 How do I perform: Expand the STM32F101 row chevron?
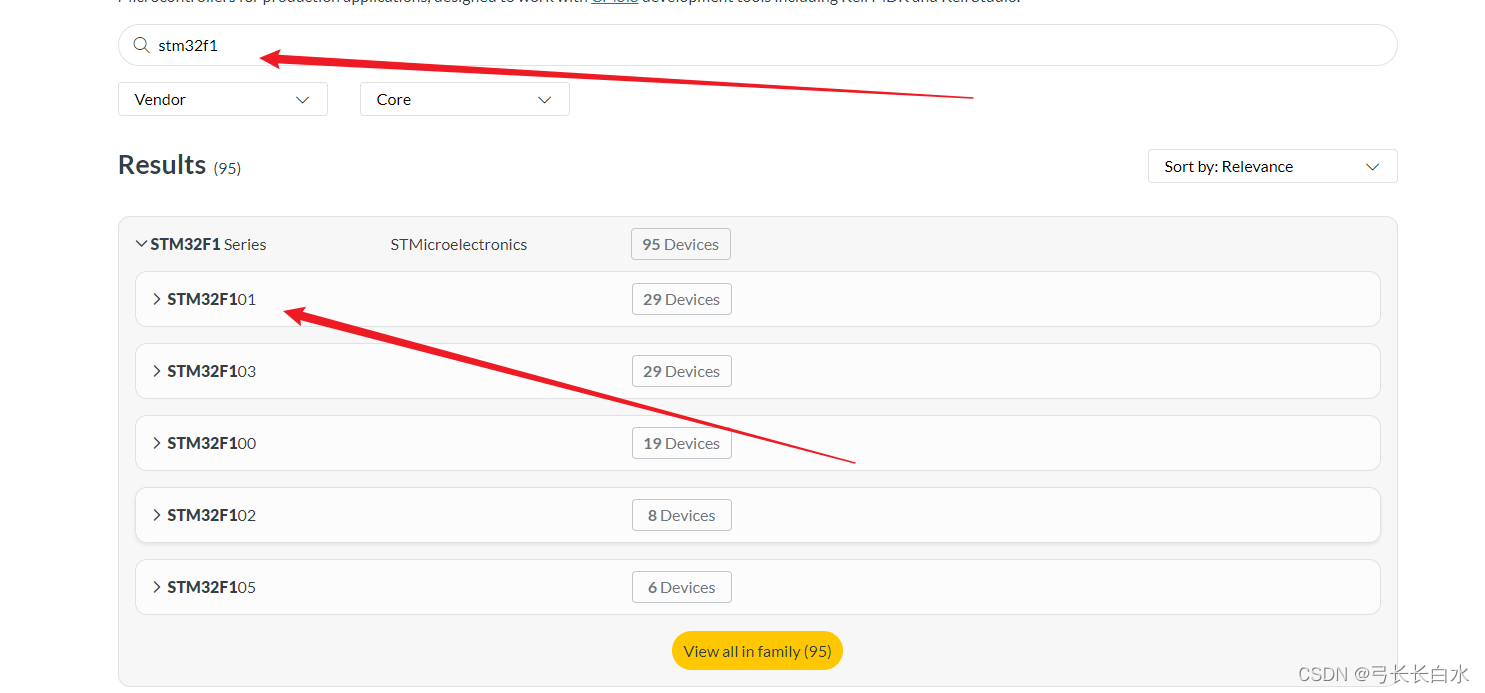(x=156, y=299)
